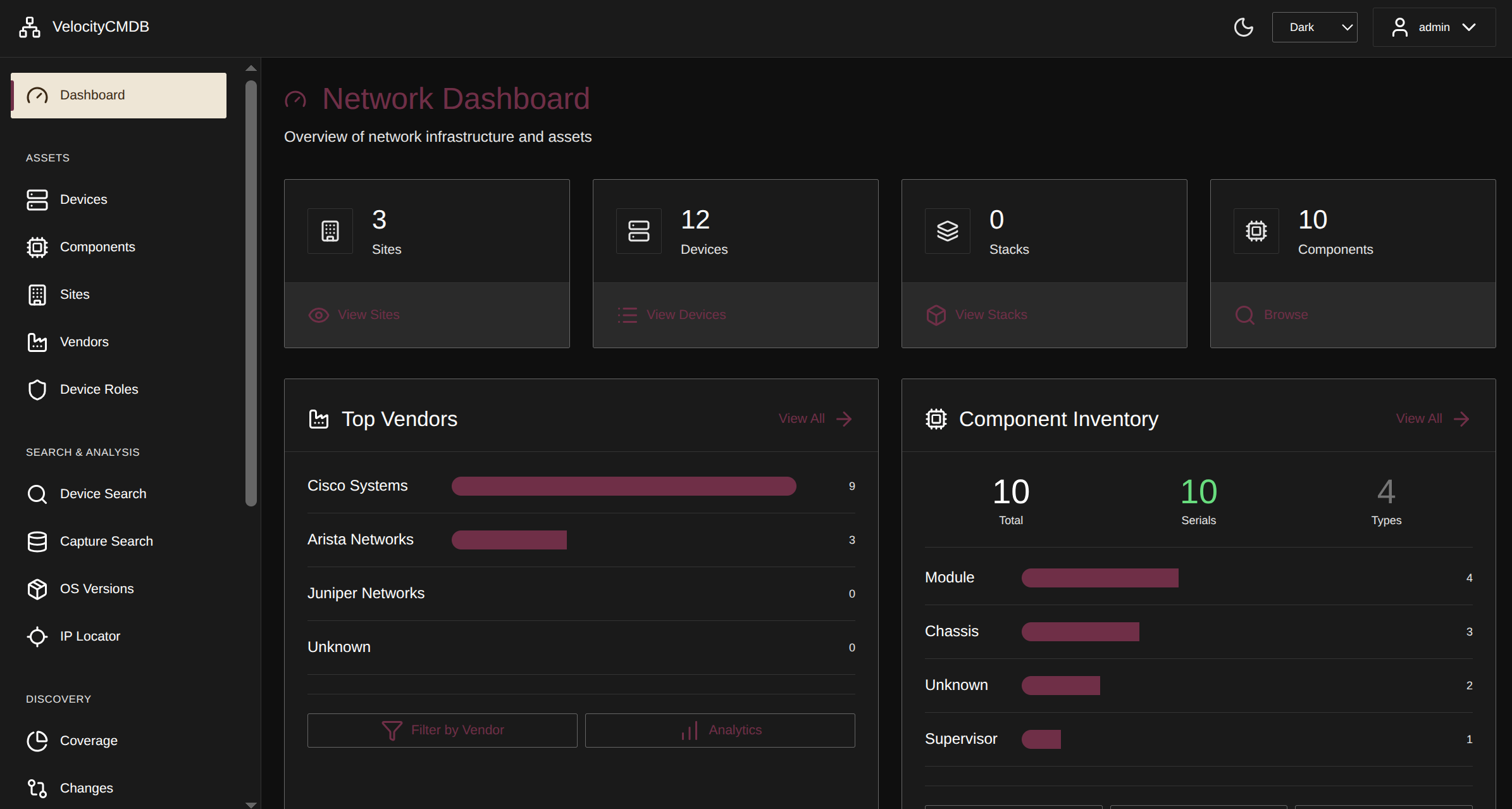This screenshot has height=809, width=1512.
Task: Click the Device Roles shield icon
Action: (x=37, y=389)
